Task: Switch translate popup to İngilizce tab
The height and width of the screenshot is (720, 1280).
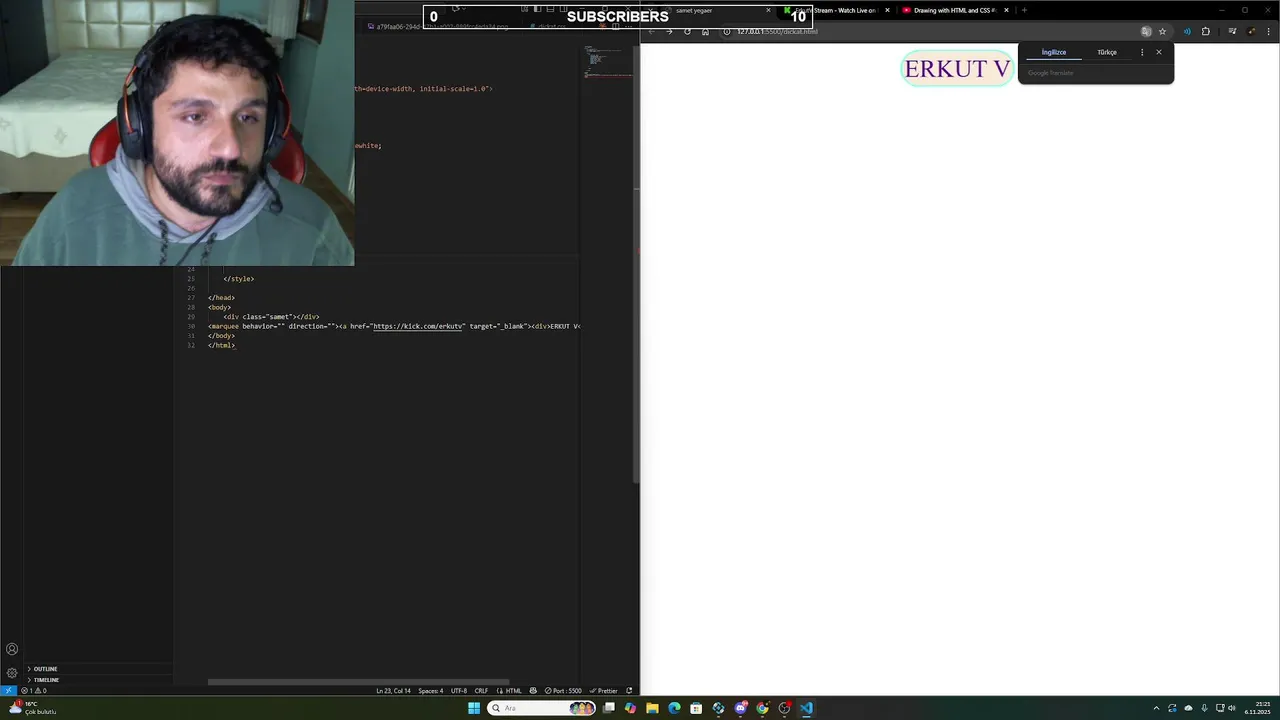Action: [1054, 52]
